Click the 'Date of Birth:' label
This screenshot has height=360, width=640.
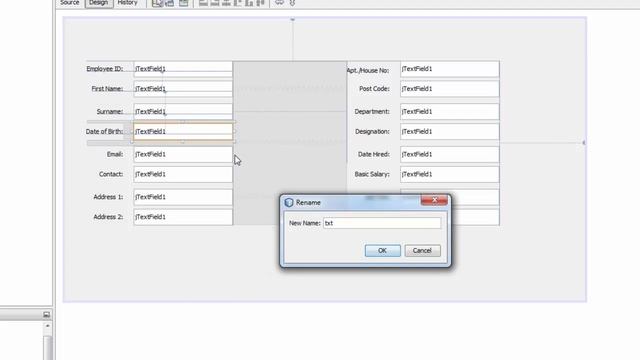tap(104, 131)
